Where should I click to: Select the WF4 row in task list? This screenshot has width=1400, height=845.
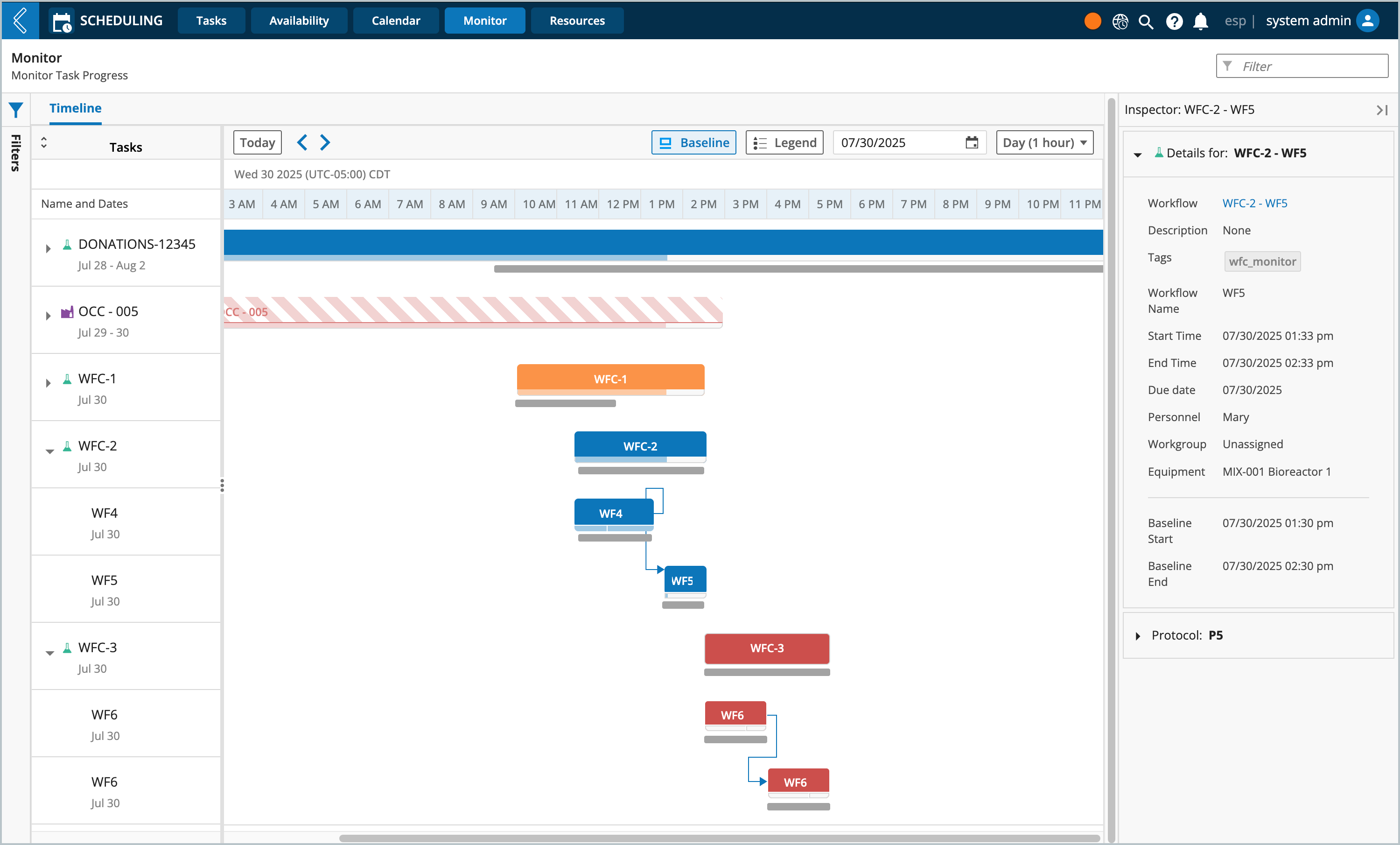(x=126, y=522)
